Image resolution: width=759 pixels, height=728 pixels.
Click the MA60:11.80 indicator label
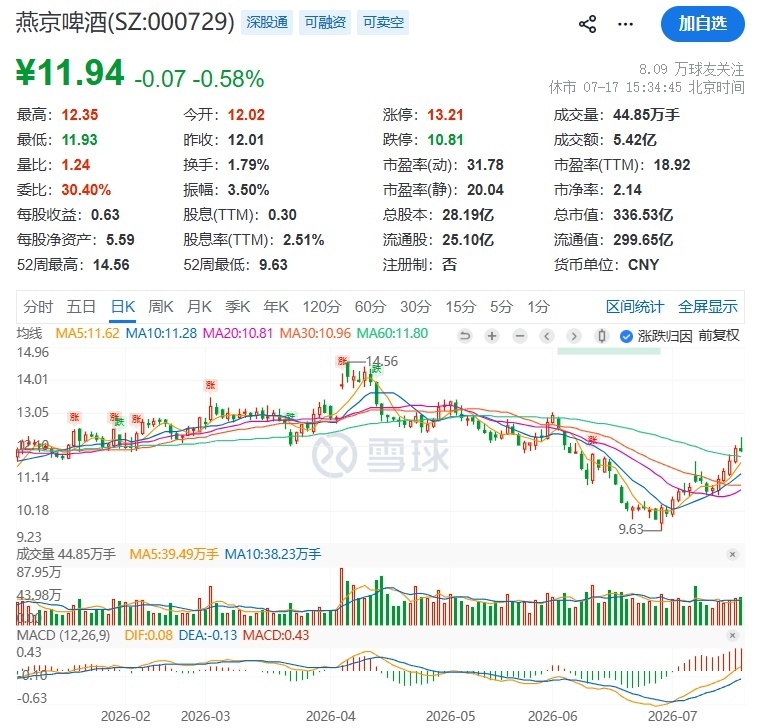tap(392, 333)
